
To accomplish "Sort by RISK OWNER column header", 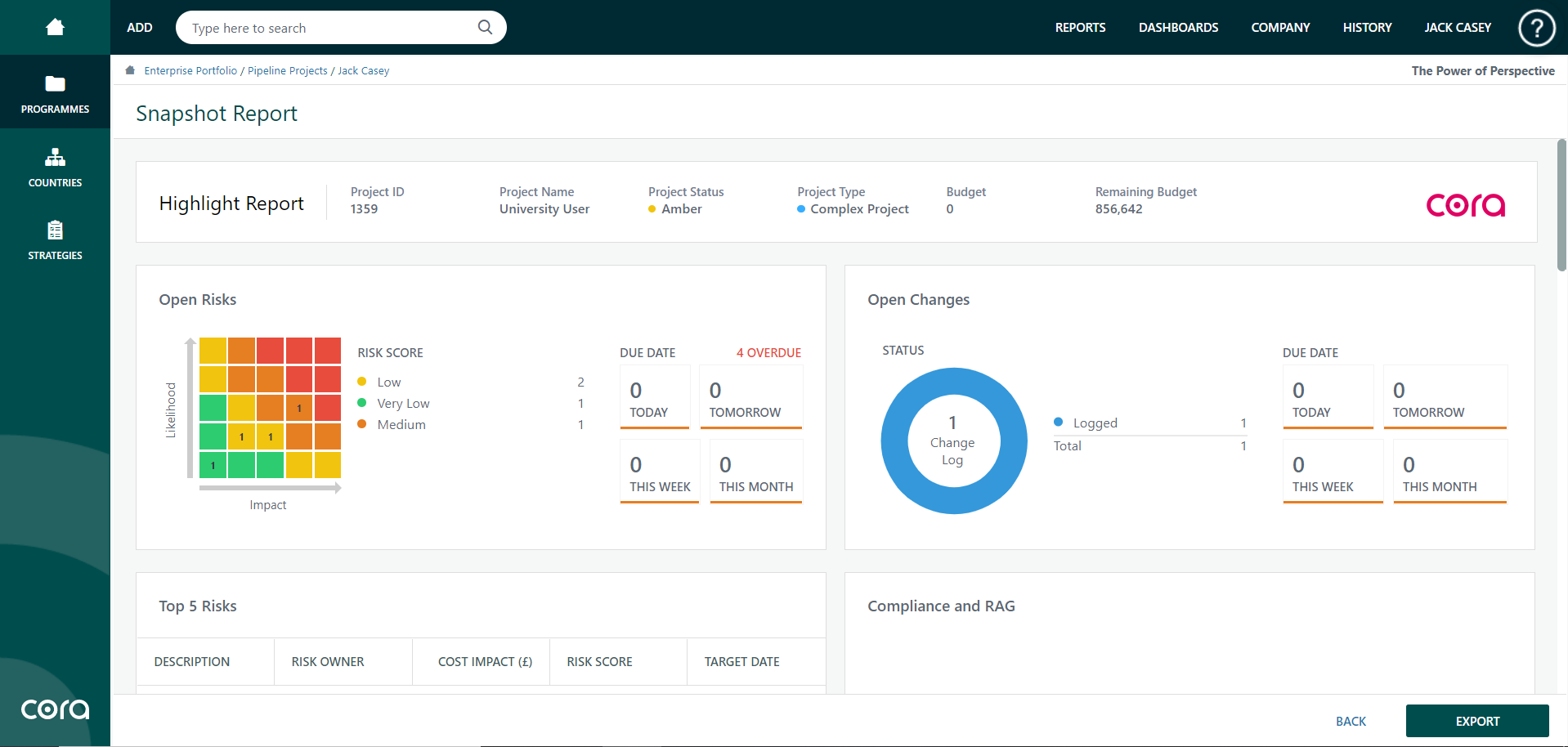I will click(328, 662).
